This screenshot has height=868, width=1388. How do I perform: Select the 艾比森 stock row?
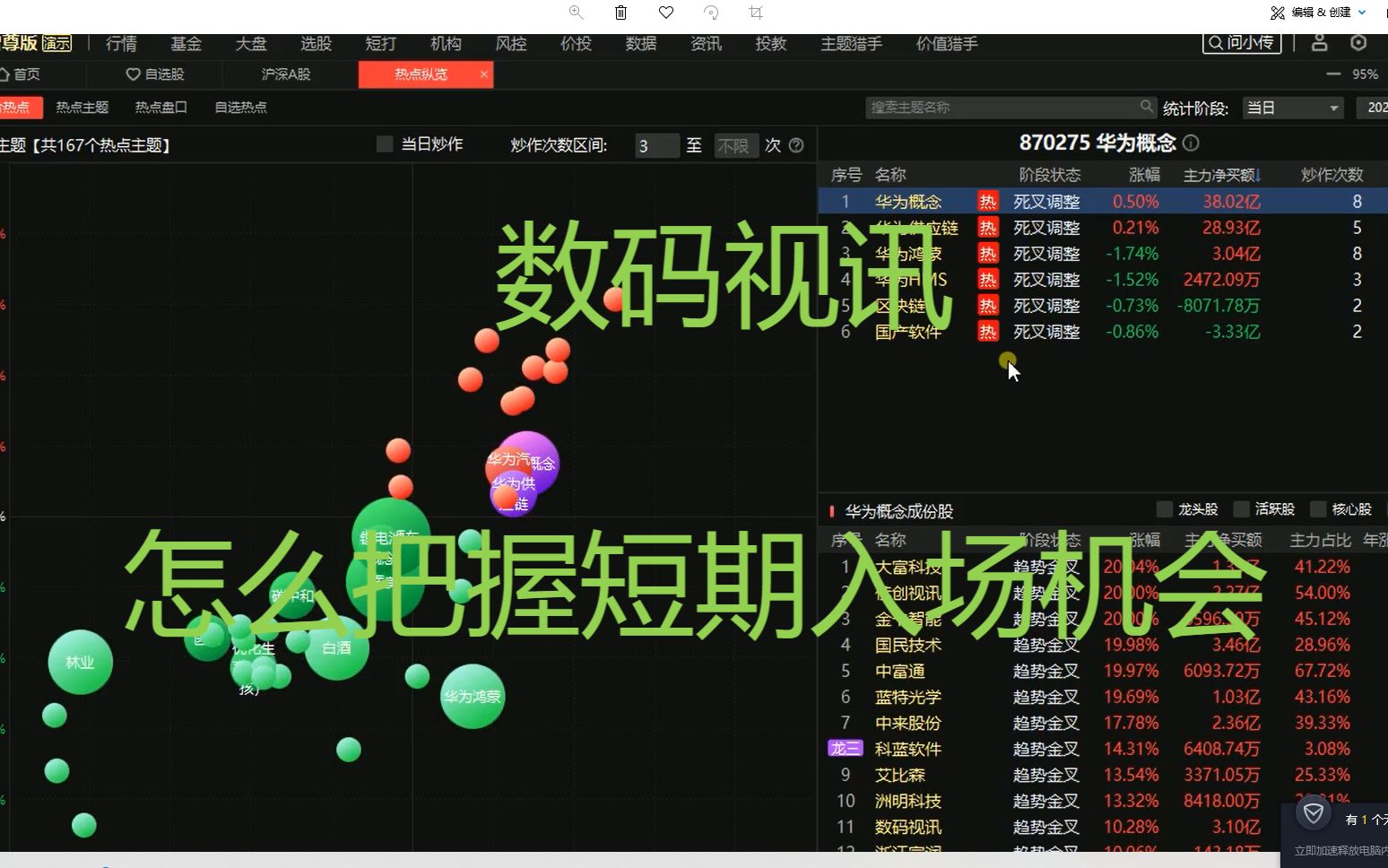[x=1102, y=775]
